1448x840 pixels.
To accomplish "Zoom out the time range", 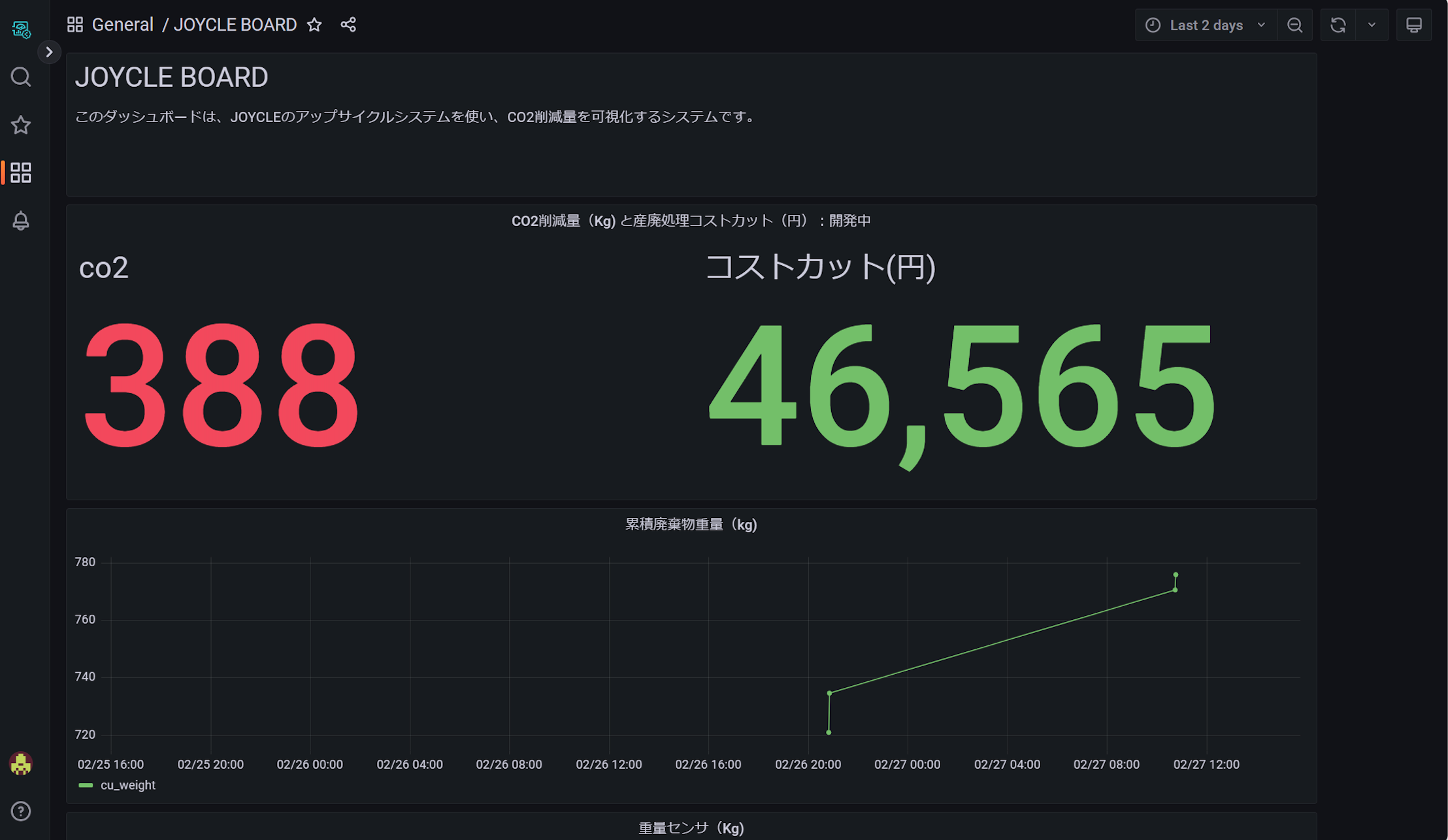I will click(1294, 25).
